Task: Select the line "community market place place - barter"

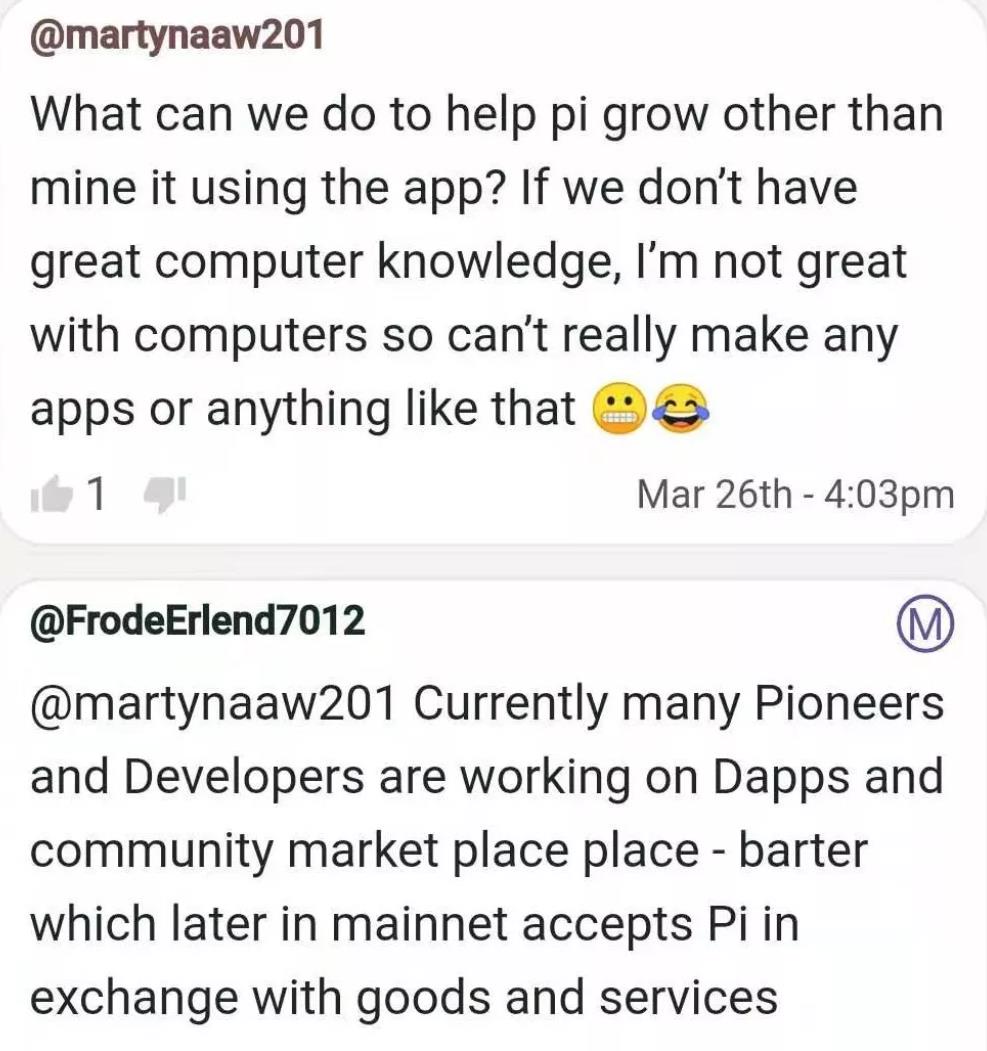Action: tap(449, 851)
